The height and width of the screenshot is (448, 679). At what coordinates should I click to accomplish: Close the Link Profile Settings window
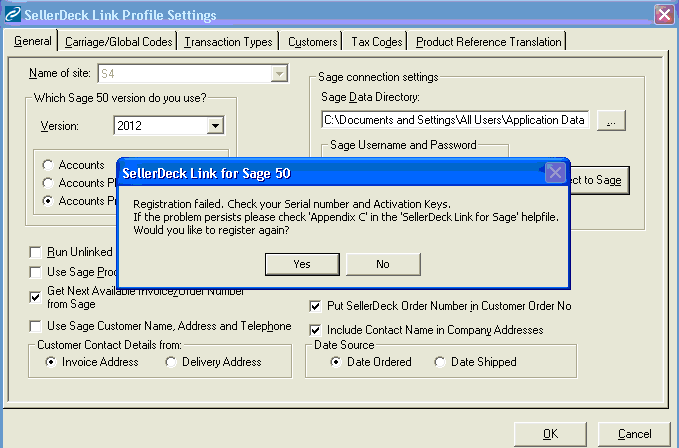(x=663, y=15)
